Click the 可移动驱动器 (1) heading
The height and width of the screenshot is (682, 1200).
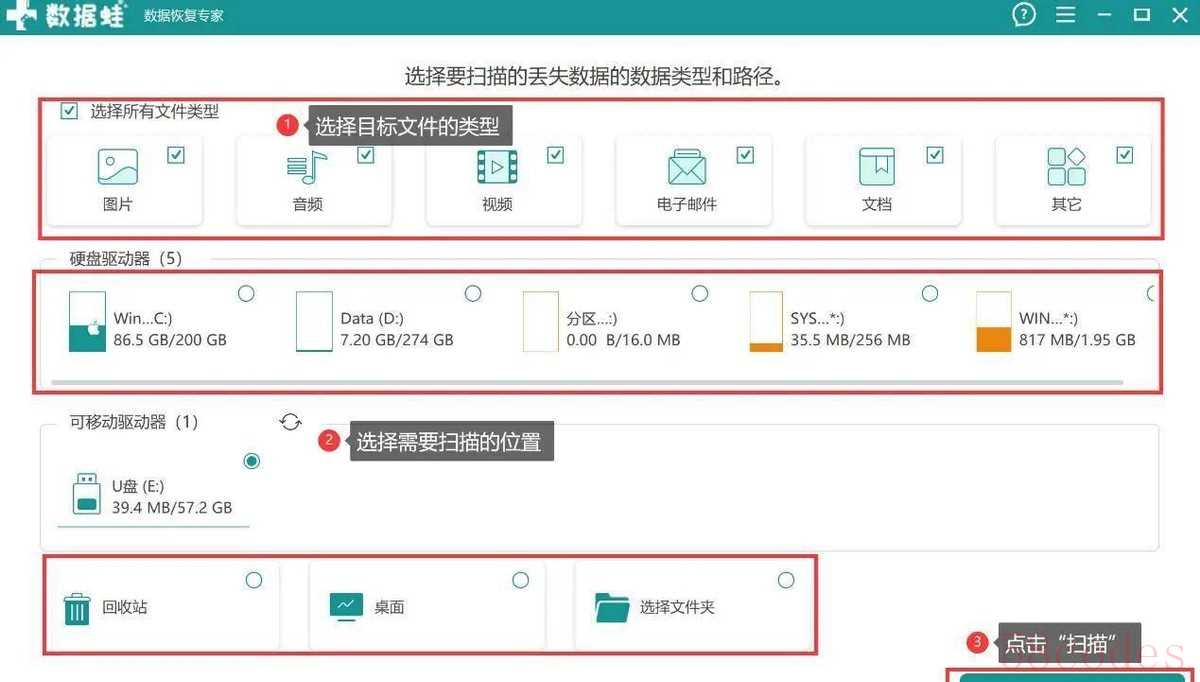click(x=134, y=422)
